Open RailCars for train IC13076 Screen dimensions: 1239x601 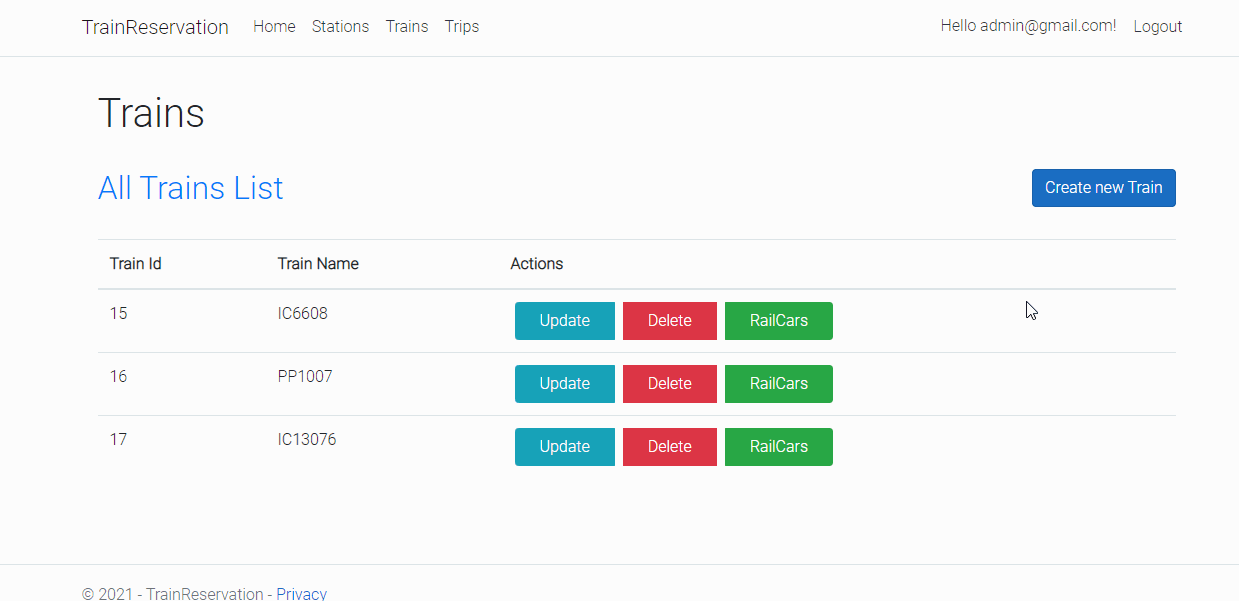click(778, 446)
